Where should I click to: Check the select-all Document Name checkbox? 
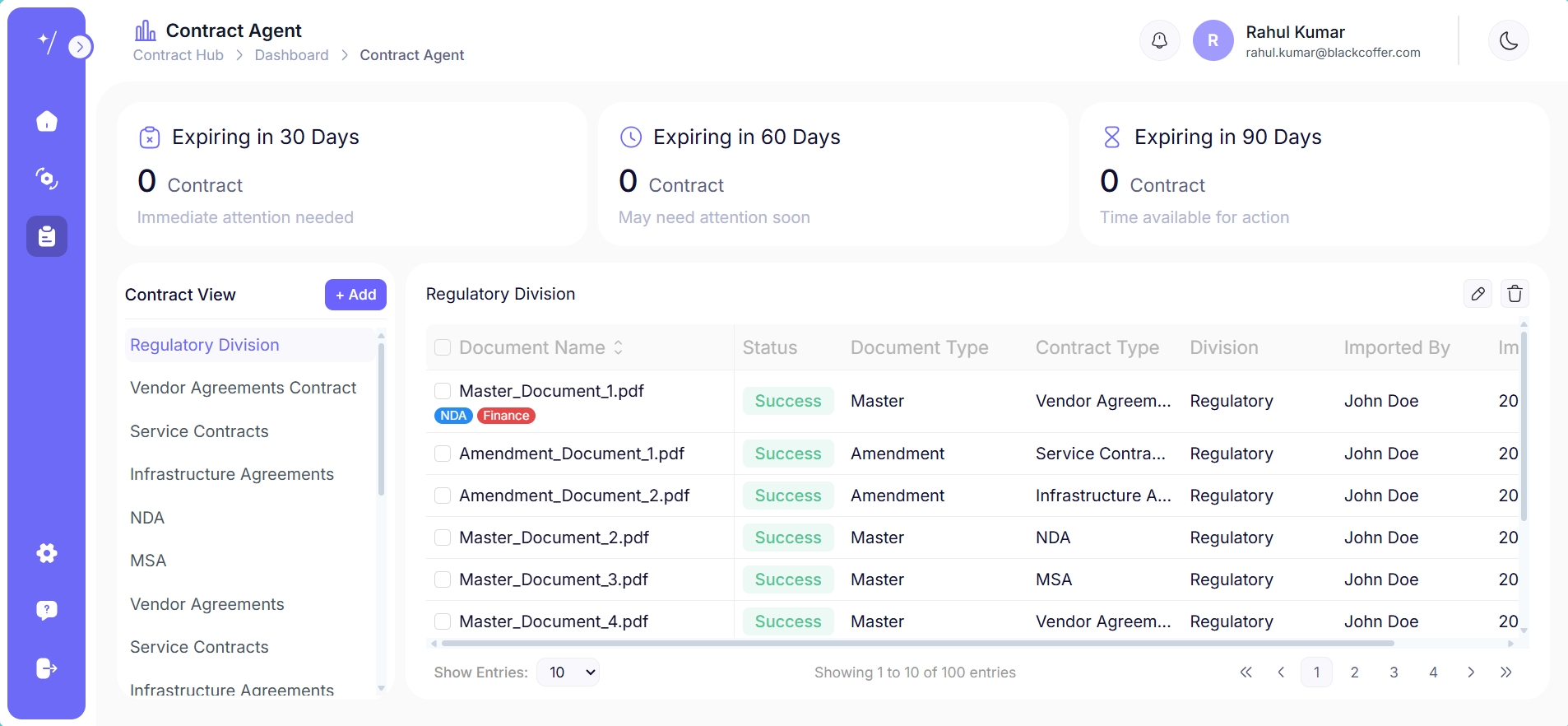tap(443, 347)
